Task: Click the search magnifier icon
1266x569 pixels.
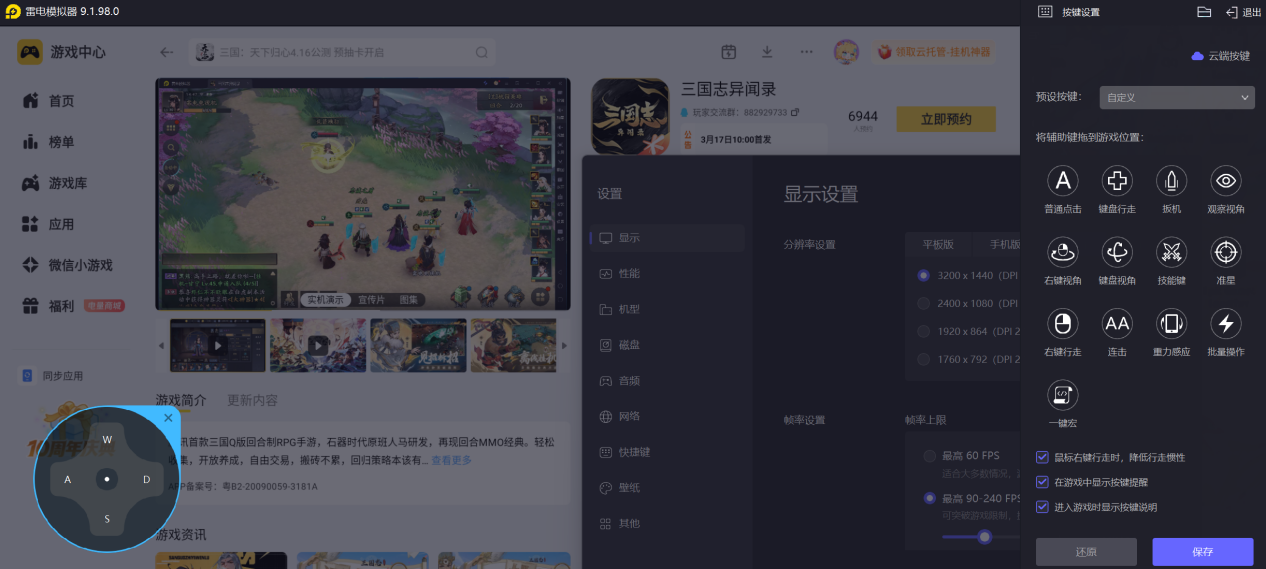Action: [482, 52]
